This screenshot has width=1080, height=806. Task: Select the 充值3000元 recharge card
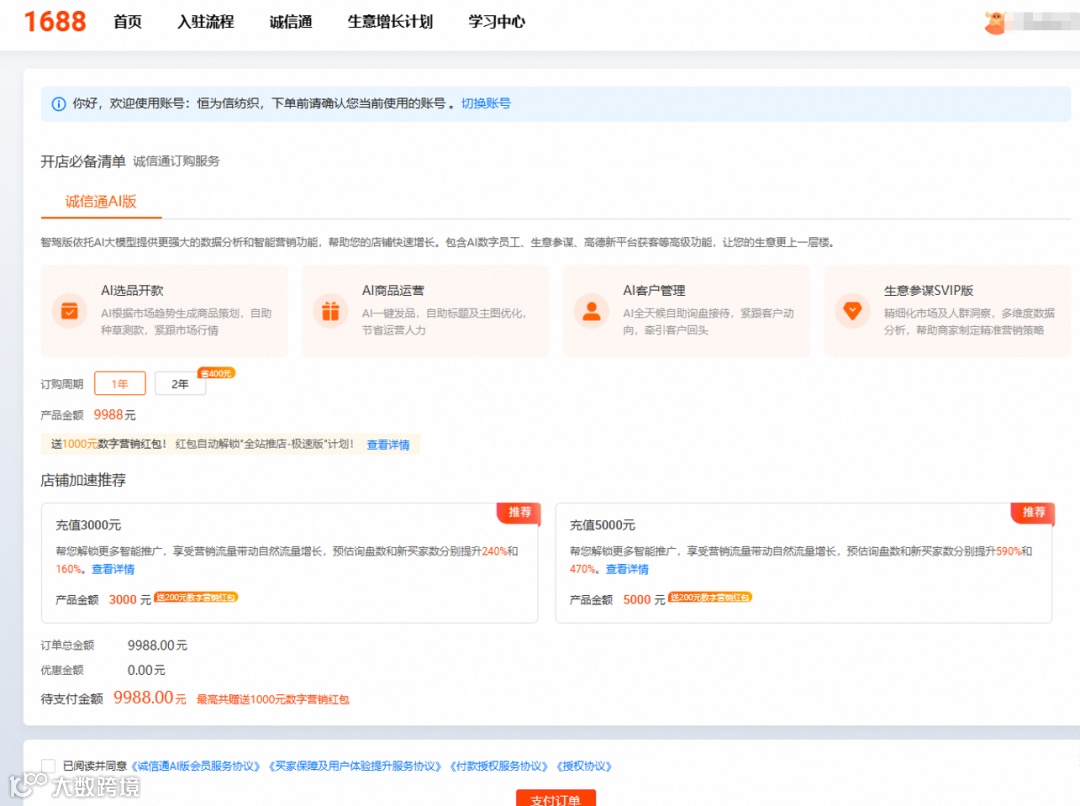[x=289, y=563]
